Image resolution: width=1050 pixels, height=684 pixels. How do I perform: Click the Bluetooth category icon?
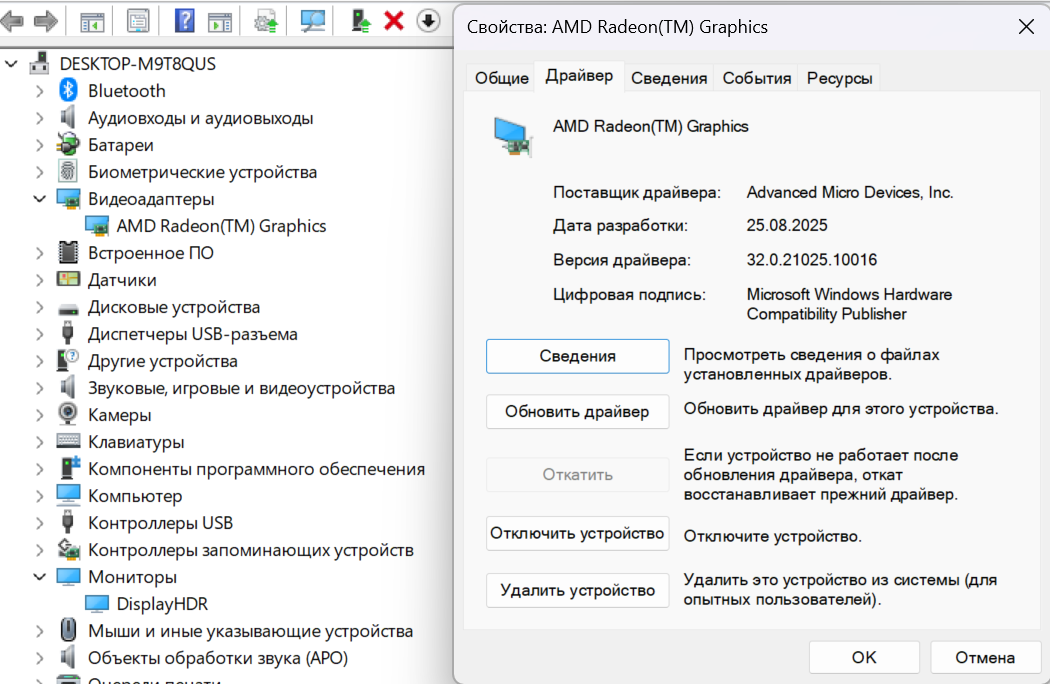tap(68, 90)
